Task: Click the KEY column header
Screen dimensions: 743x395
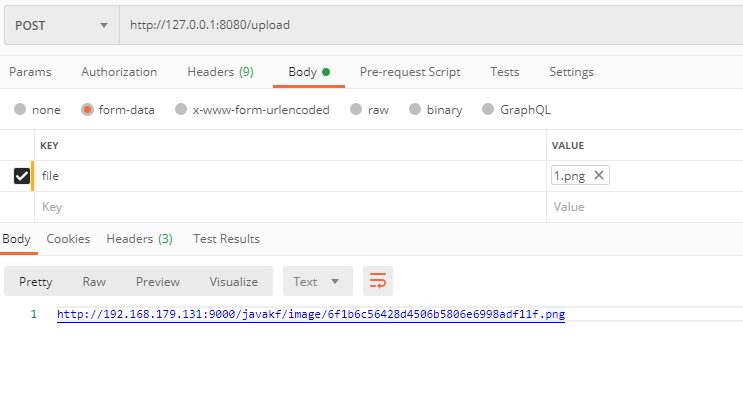Action: coord(49,145)
